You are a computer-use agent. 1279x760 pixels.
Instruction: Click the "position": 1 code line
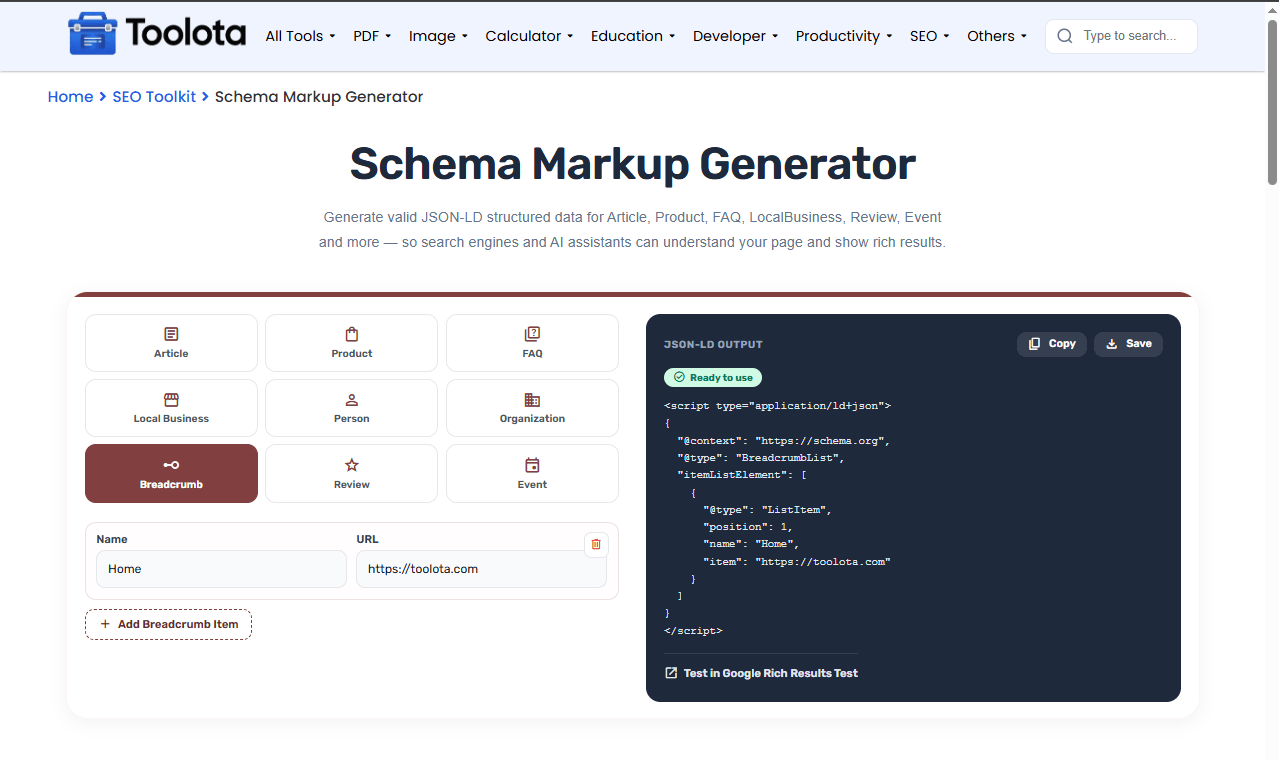click(x=748, y=527)
